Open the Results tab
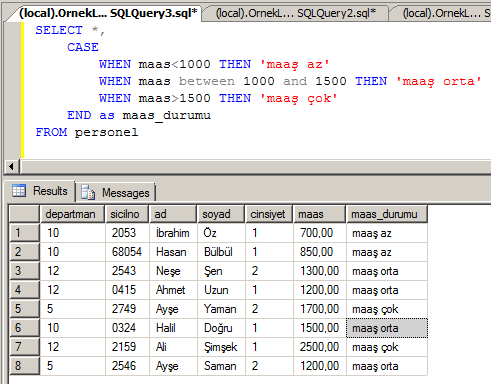This screenshot has width=491, height=384. pos(40,191)
